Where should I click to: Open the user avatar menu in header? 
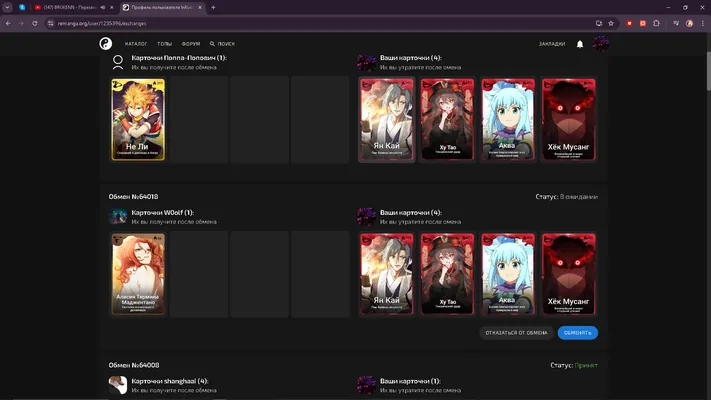pyautogui.click(x=600, y=44)
